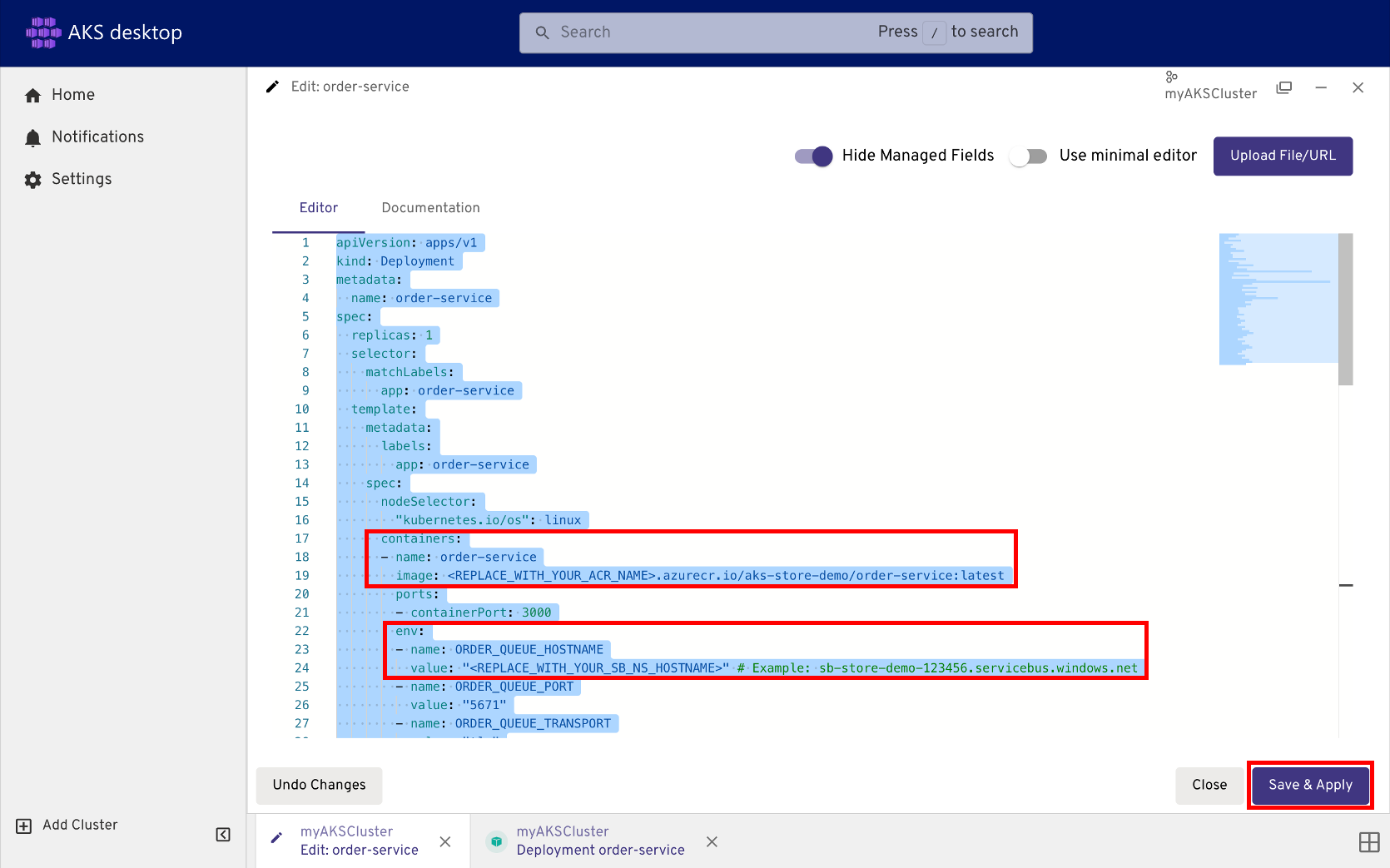This screenshot has width=1390, height=868.
Task: Focus the Search input field
Action: pyautogui.click(x=777, y=32)
